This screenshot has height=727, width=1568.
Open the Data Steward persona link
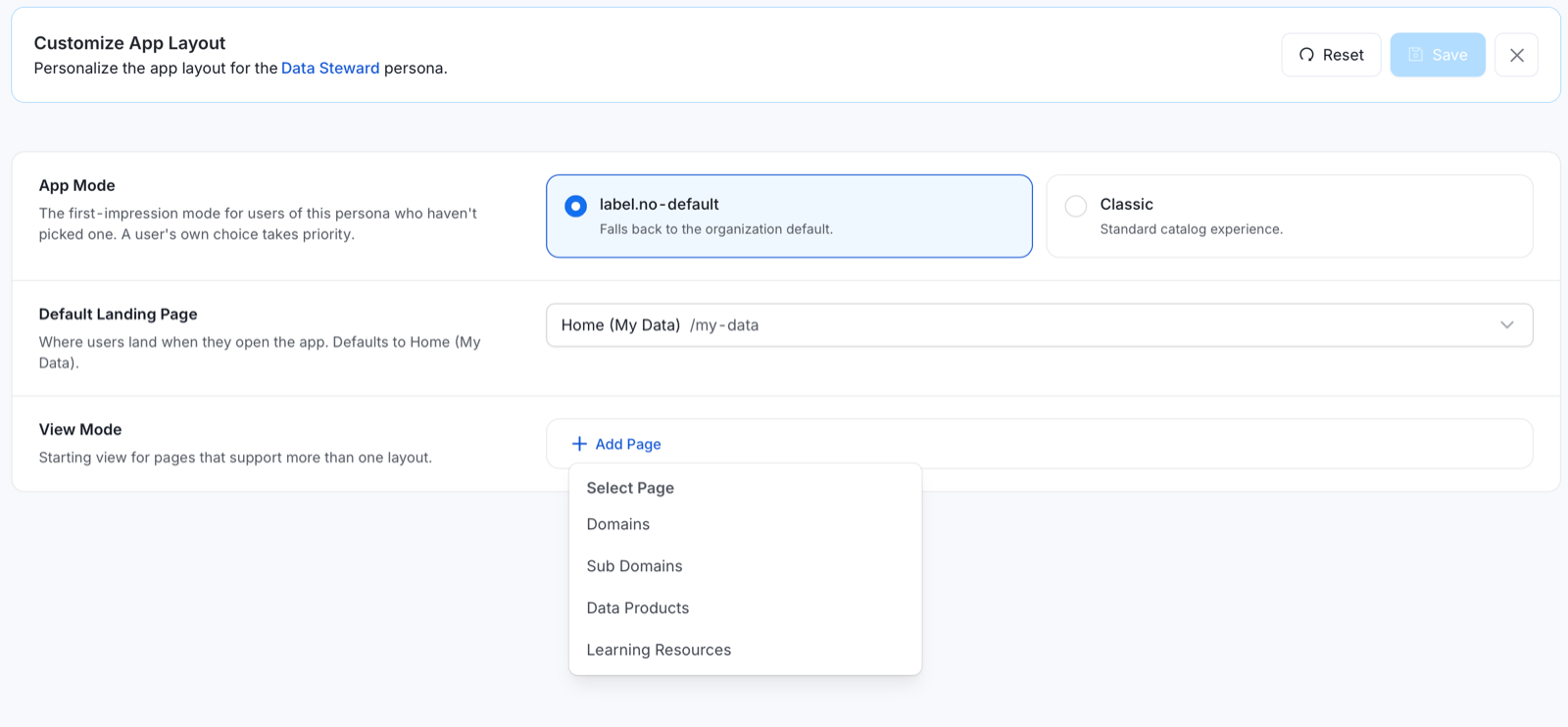coord(330,69)
